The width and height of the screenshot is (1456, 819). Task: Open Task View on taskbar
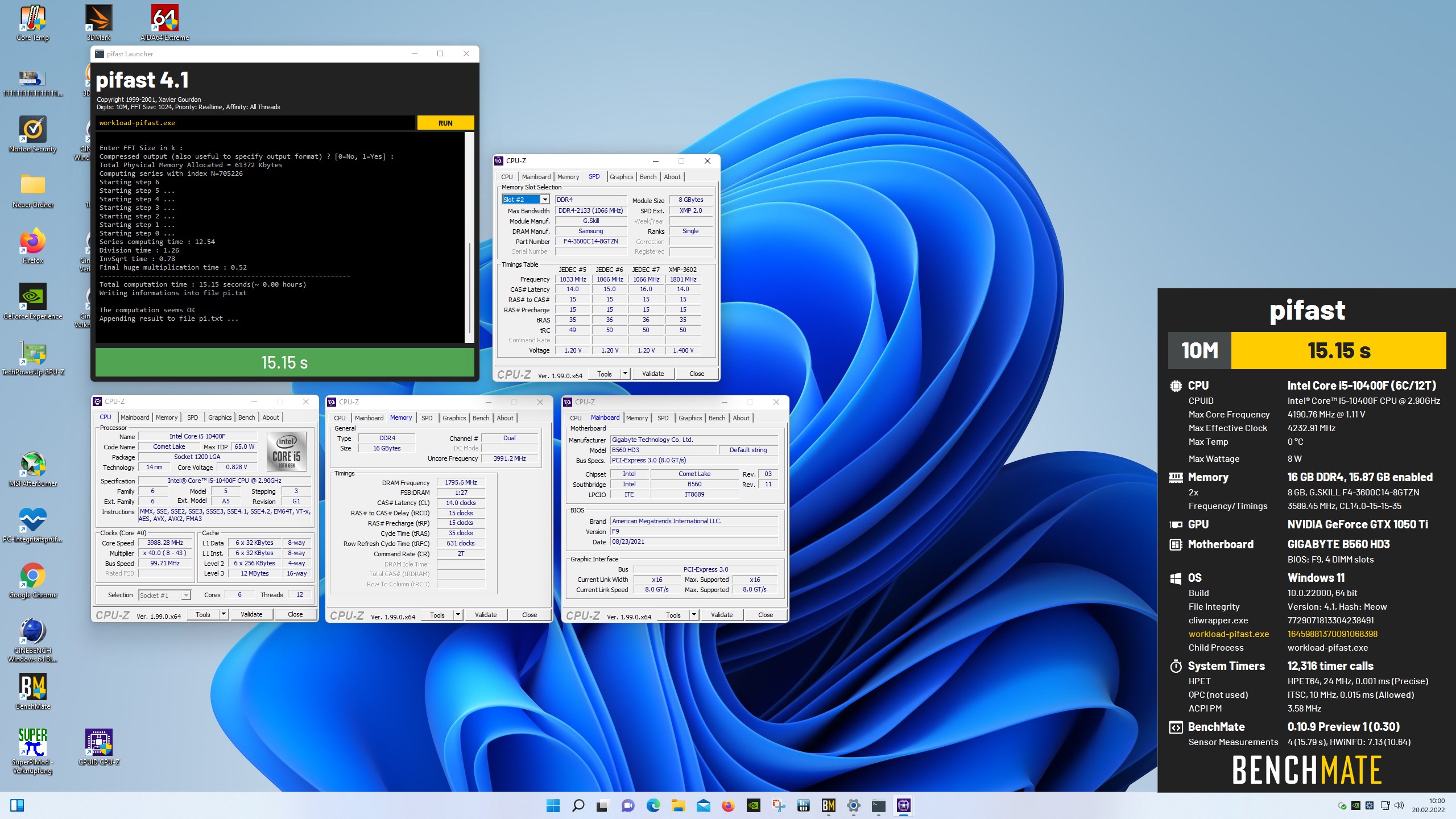603,805
